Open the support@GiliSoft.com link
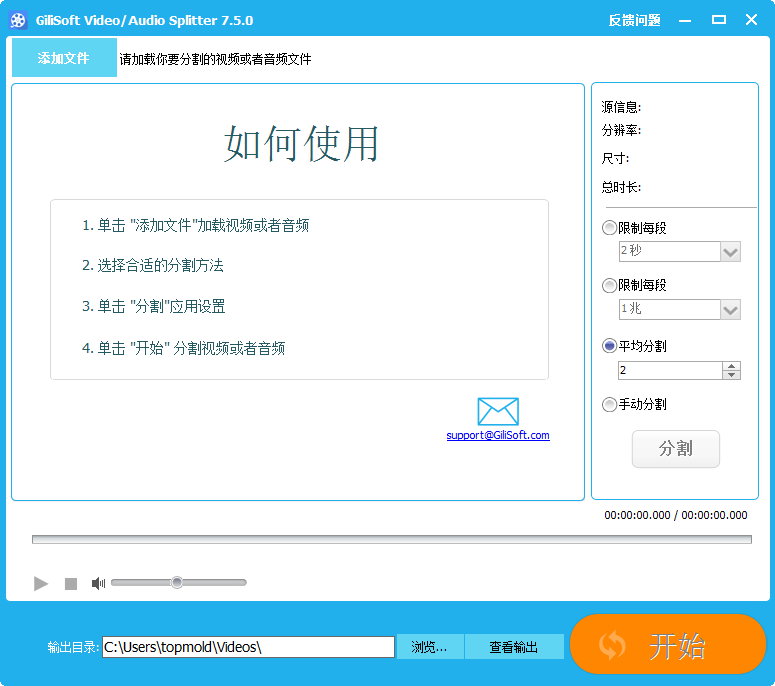Screen dimensions: 775x686 coord(498,435)
